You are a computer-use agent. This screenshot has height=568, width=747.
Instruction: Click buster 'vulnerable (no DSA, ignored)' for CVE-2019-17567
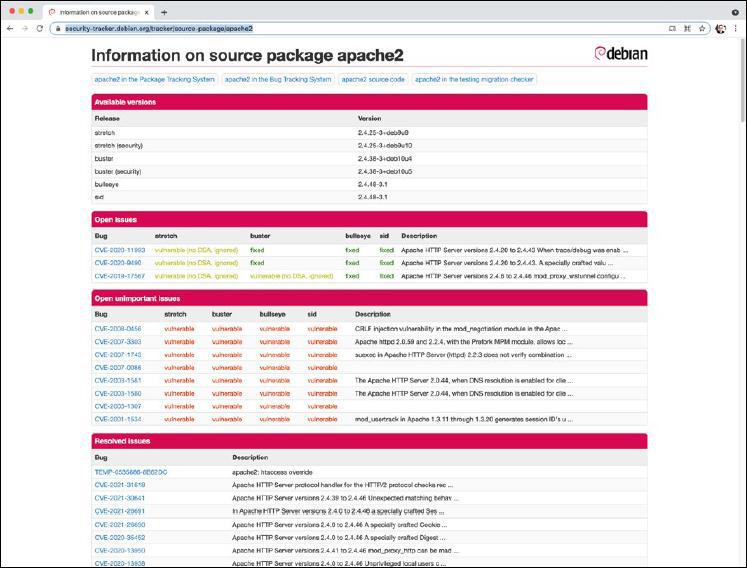click(292, 276)
